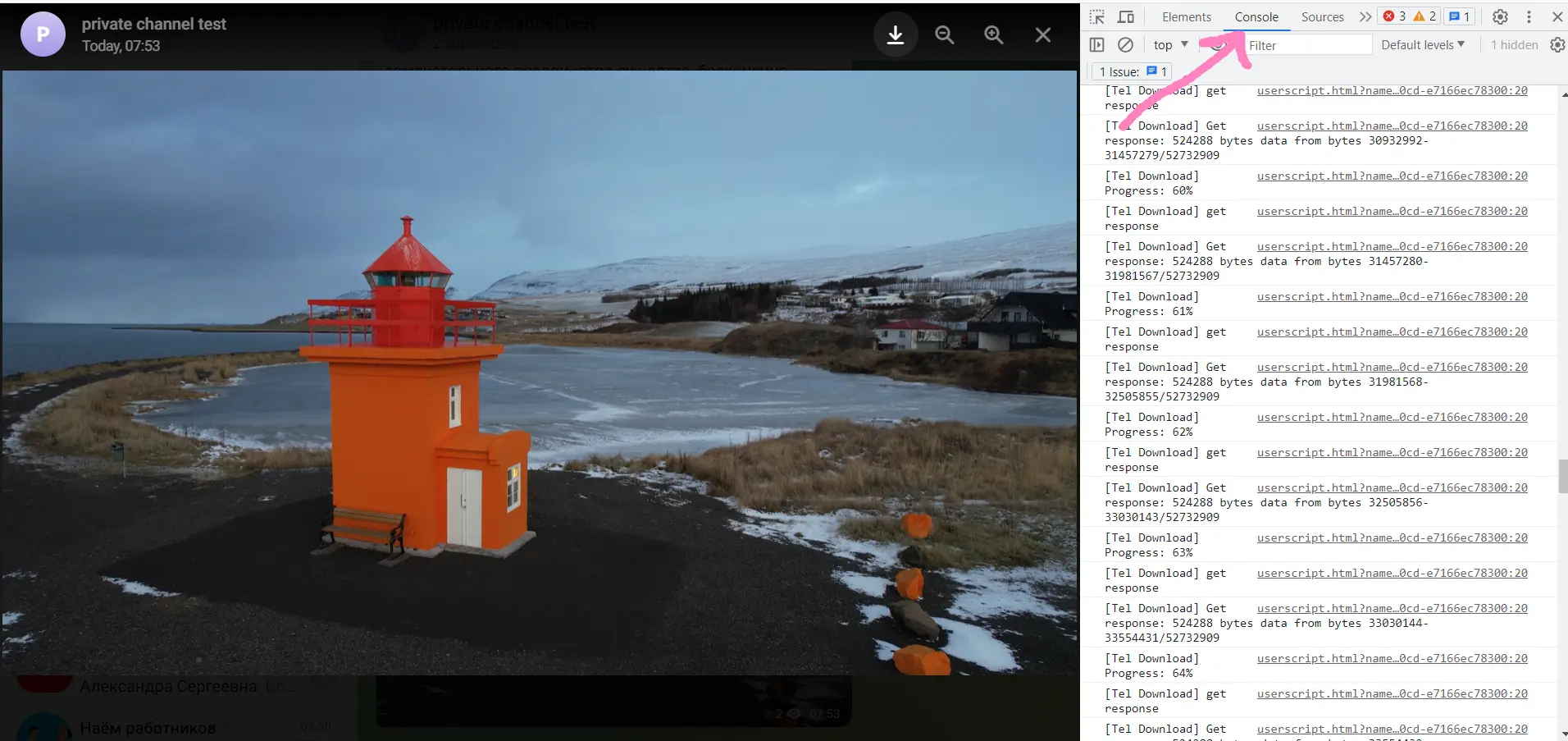Open the Default levels dropdown
1568x741 pixels.
click(x=1423, y=45)
